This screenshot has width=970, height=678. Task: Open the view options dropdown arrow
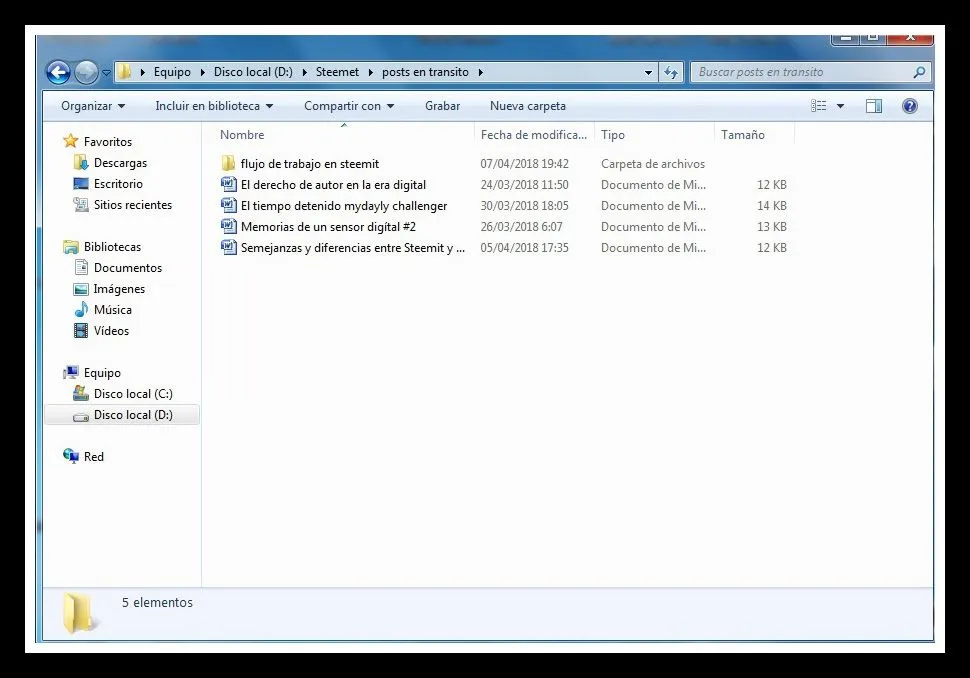click(840, 106)
